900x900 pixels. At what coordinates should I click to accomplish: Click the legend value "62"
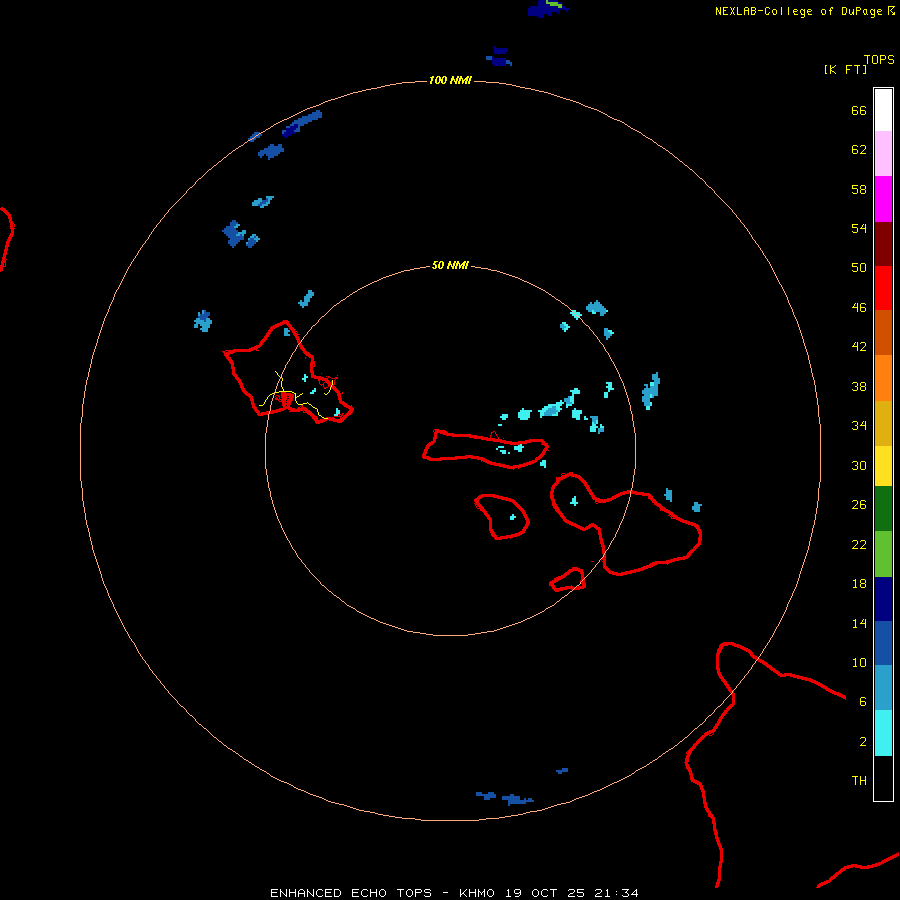pos(859,149)
